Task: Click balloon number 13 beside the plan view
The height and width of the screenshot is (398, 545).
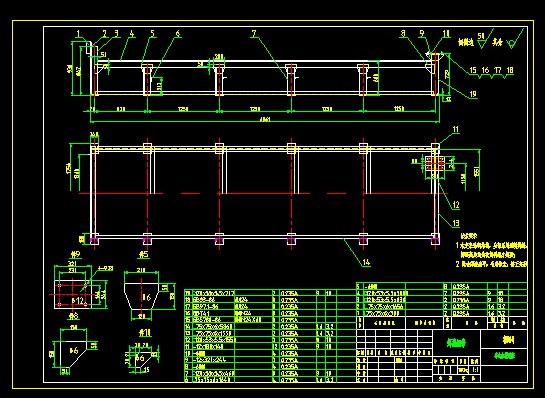Action: (456, 223)
